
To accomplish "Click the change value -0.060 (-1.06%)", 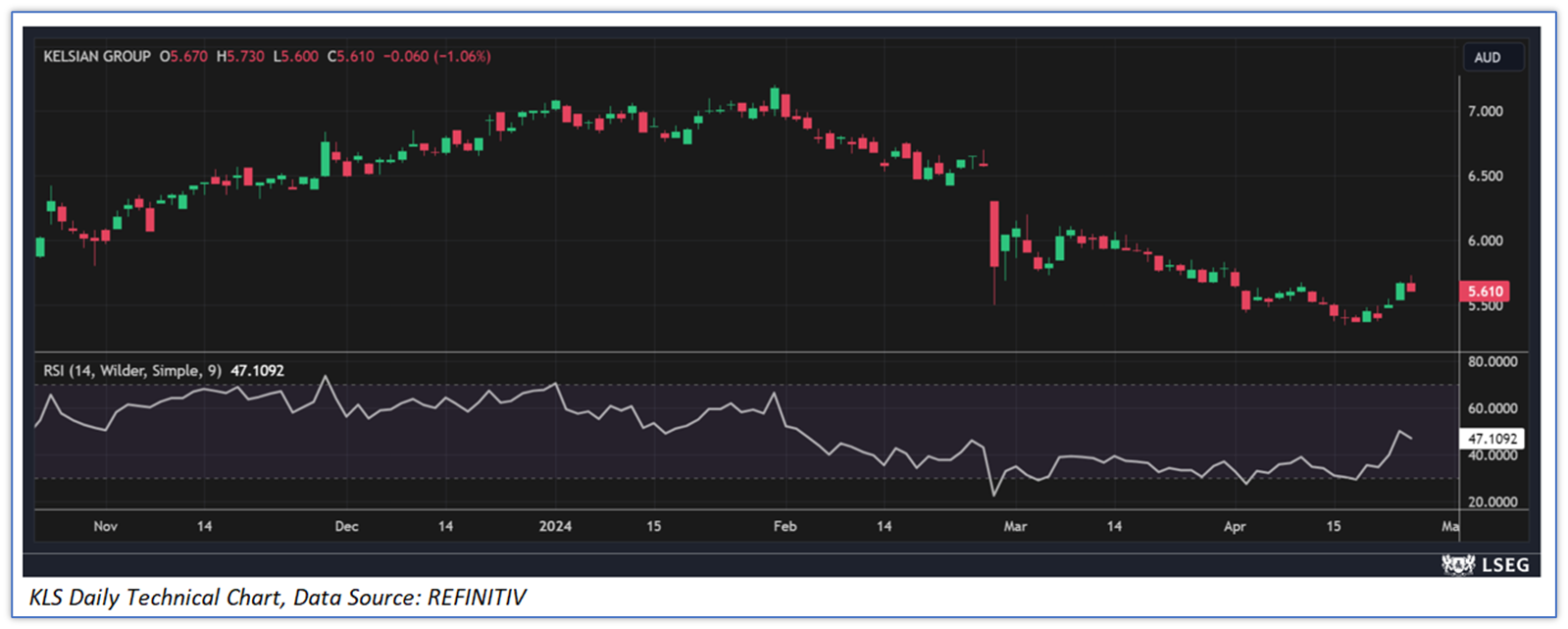I will coord(436,57).
